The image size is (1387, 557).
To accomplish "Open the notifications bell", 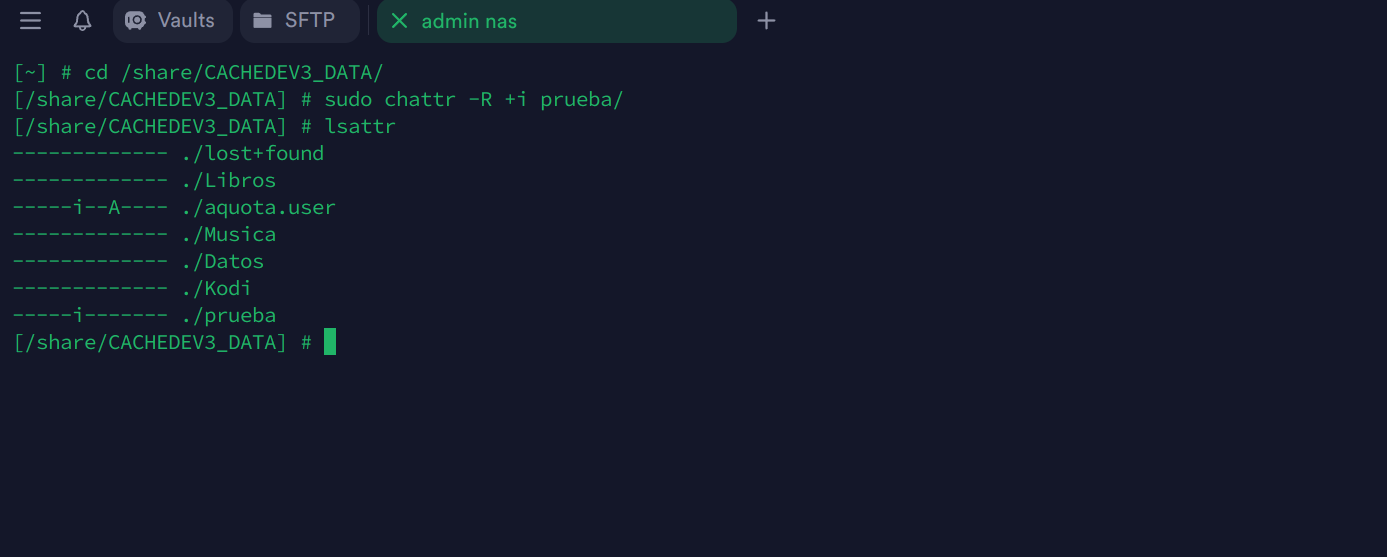I will 83,21.
